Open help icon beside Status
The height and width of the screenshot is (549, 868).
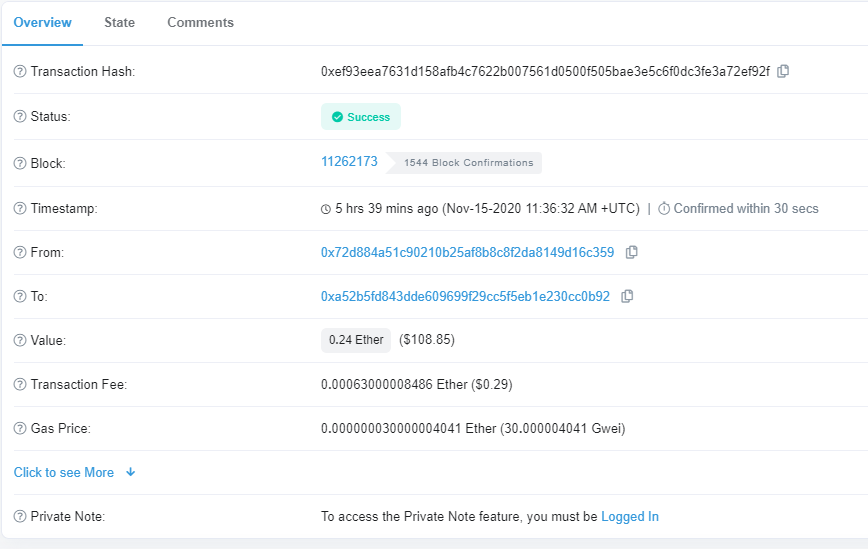[20, 116]
